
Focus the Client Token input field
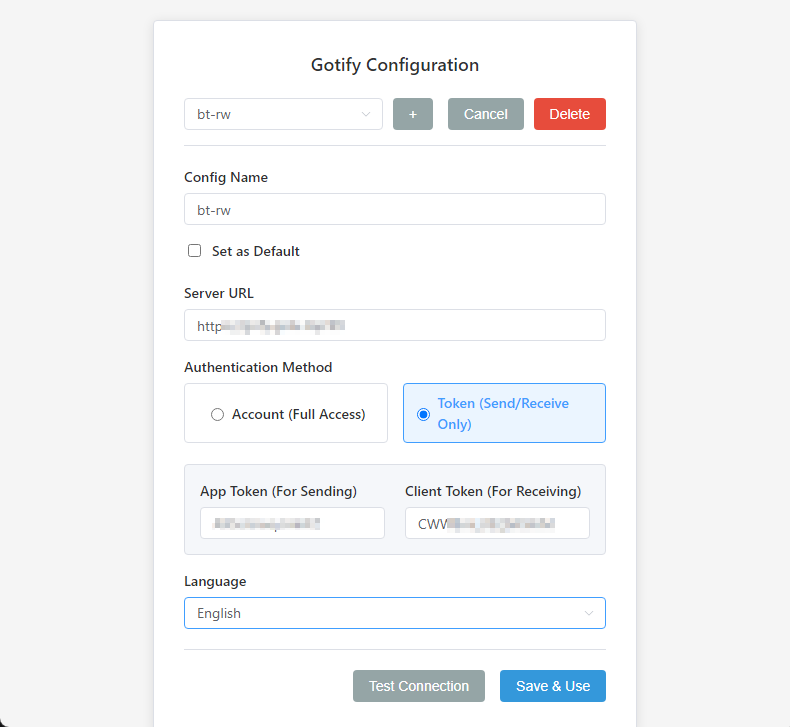click(x=497, y=523)
